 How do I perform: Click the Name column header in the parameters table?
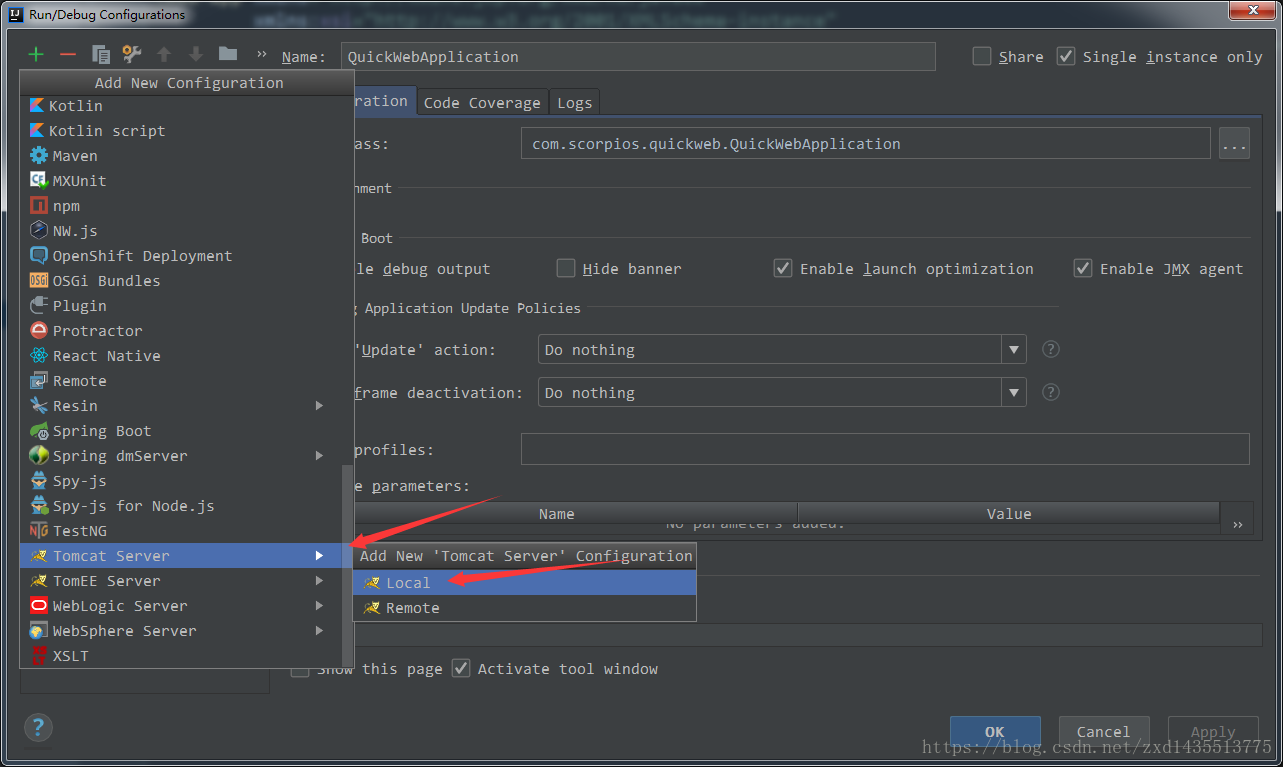(x=556, y=513)
